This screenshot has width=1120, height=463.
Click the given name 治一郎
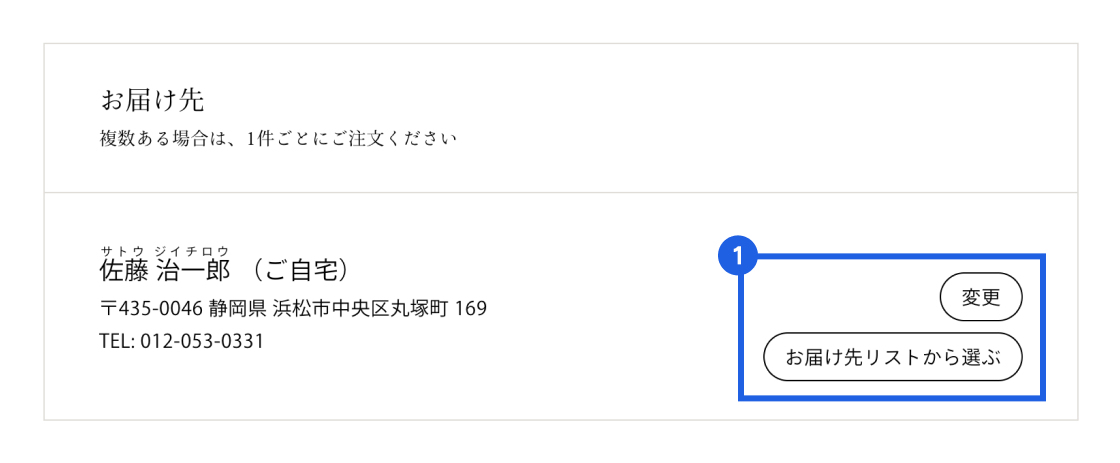click(x=193, y=270)
